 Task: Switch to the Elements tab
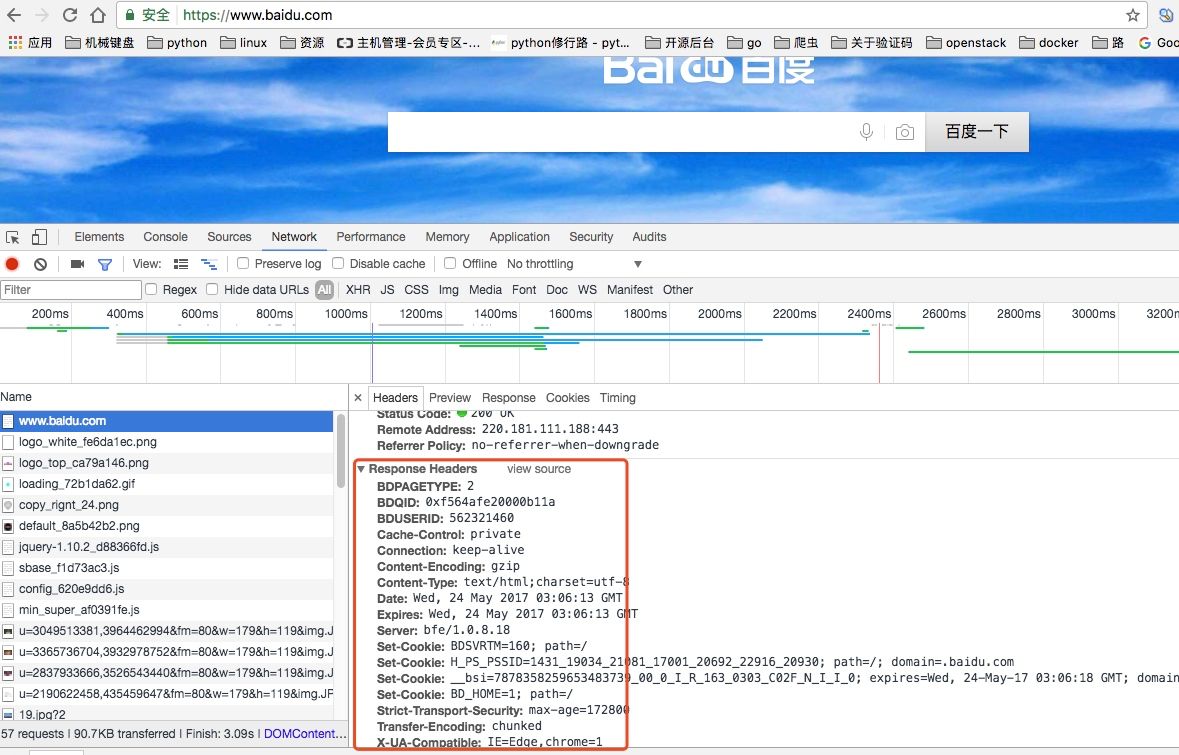(99, 237)
